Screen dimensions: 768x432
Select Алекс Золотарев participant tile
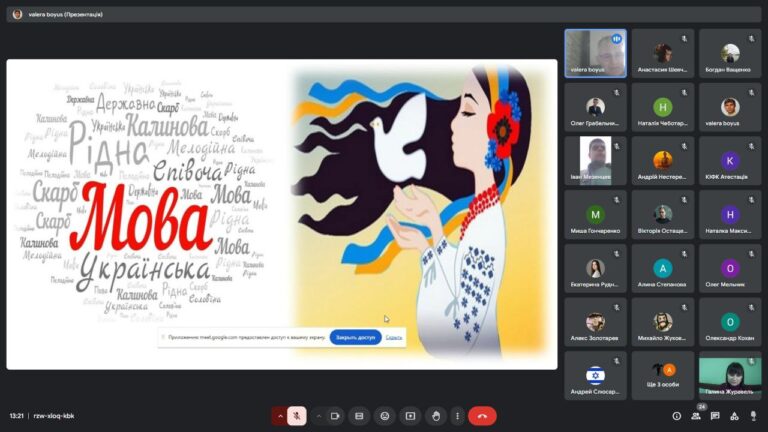(x=595, y=322)
